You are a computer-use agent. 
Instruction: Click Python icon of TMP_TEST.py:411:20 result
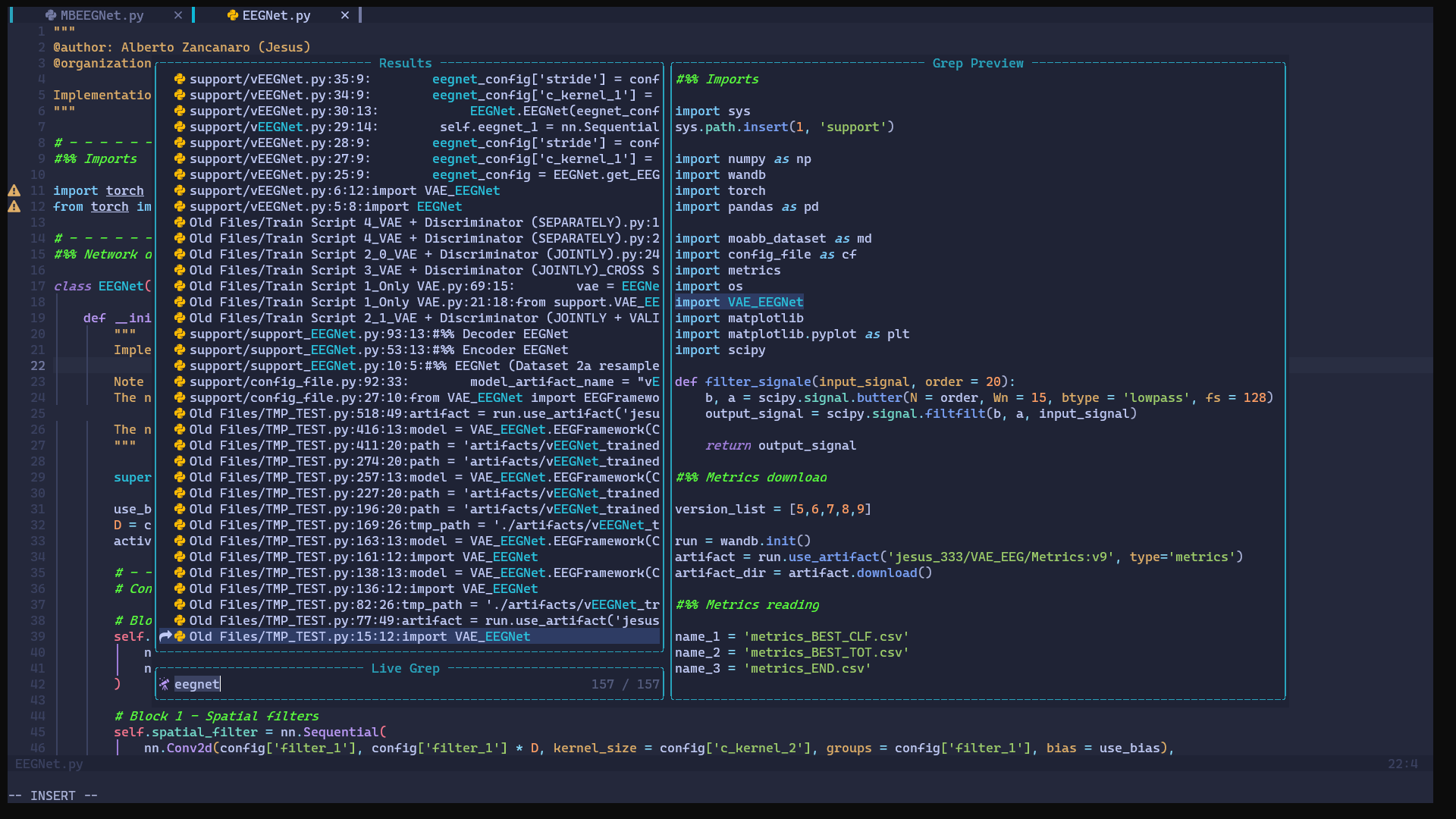180,445
